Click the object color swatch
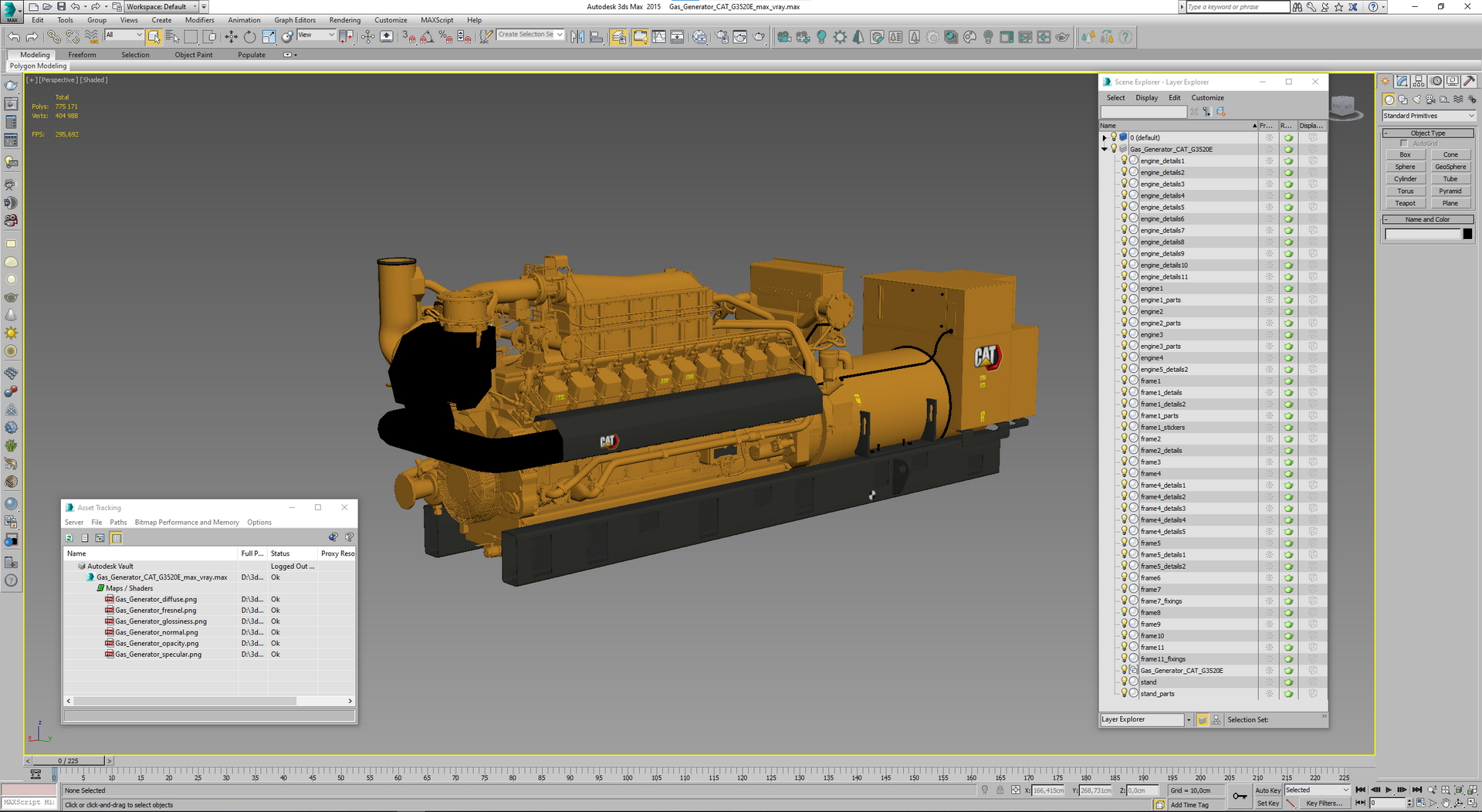This screenshot has height=812, width=1482. [1467, 235]
